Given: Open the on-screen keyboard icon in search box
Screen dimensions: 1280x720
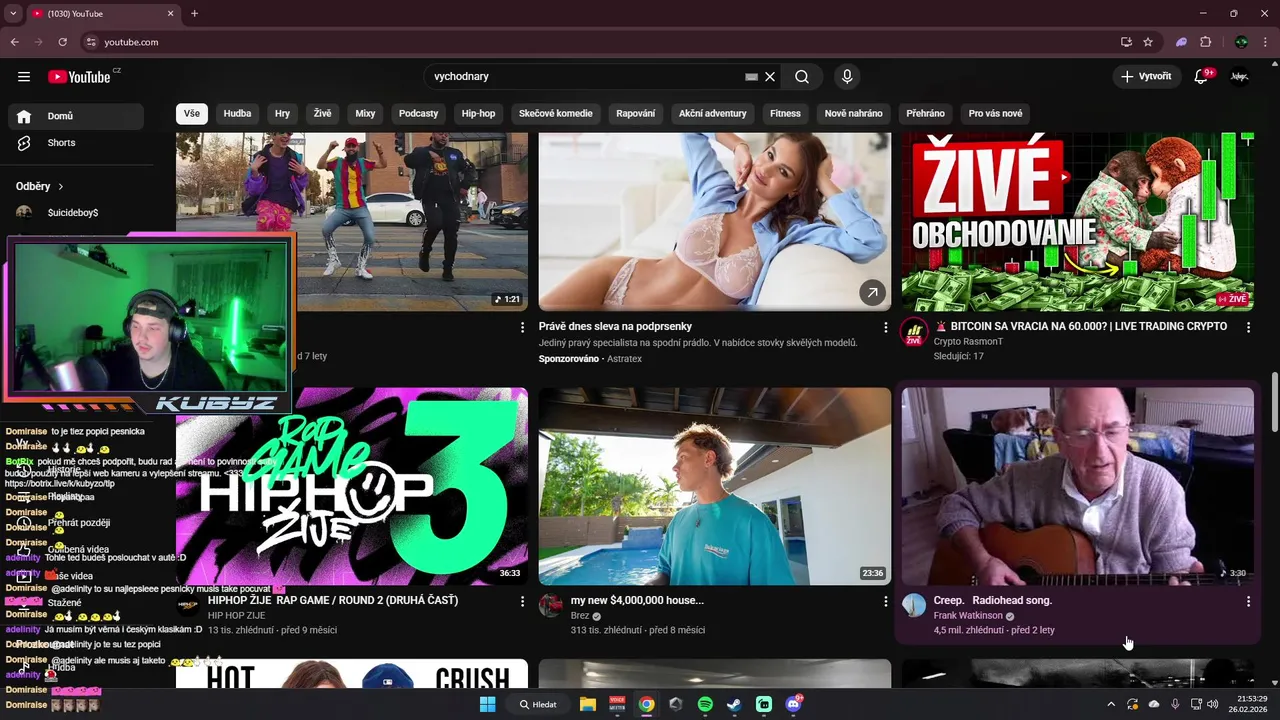Looking at the screenshot, I should tap(751, 77).
